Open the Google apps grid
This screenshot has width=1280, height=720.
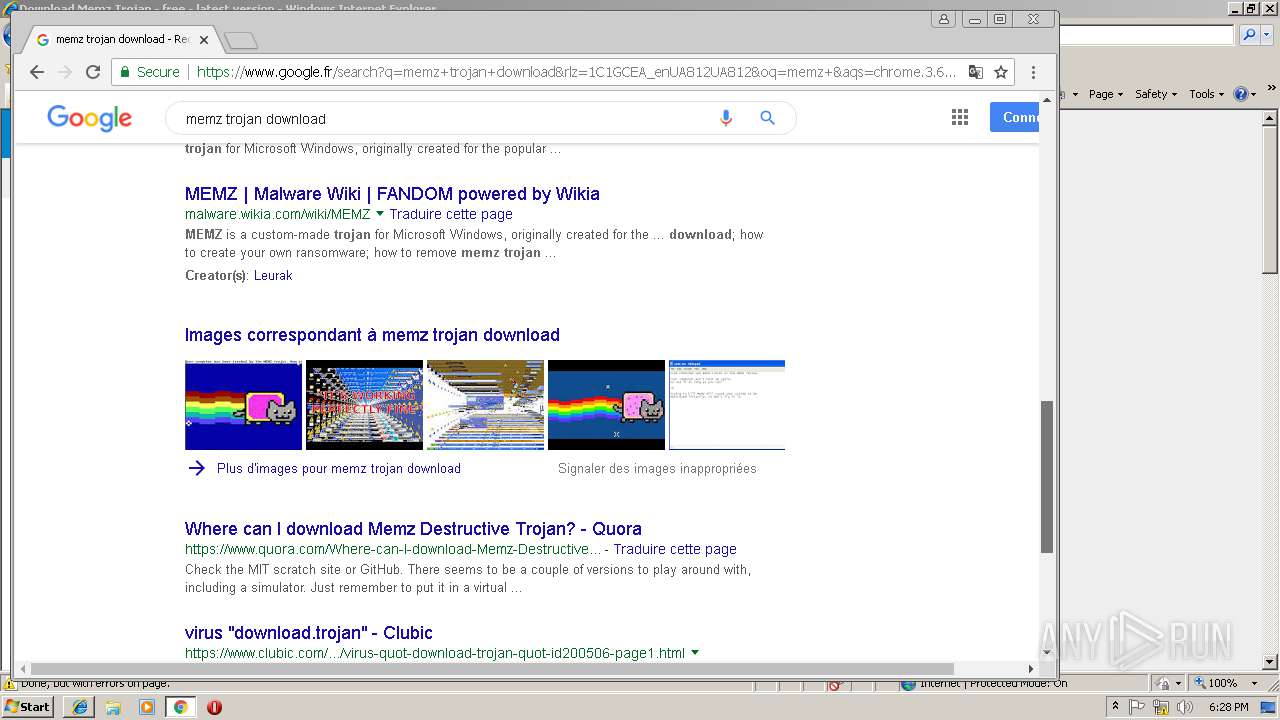(960, 118)
